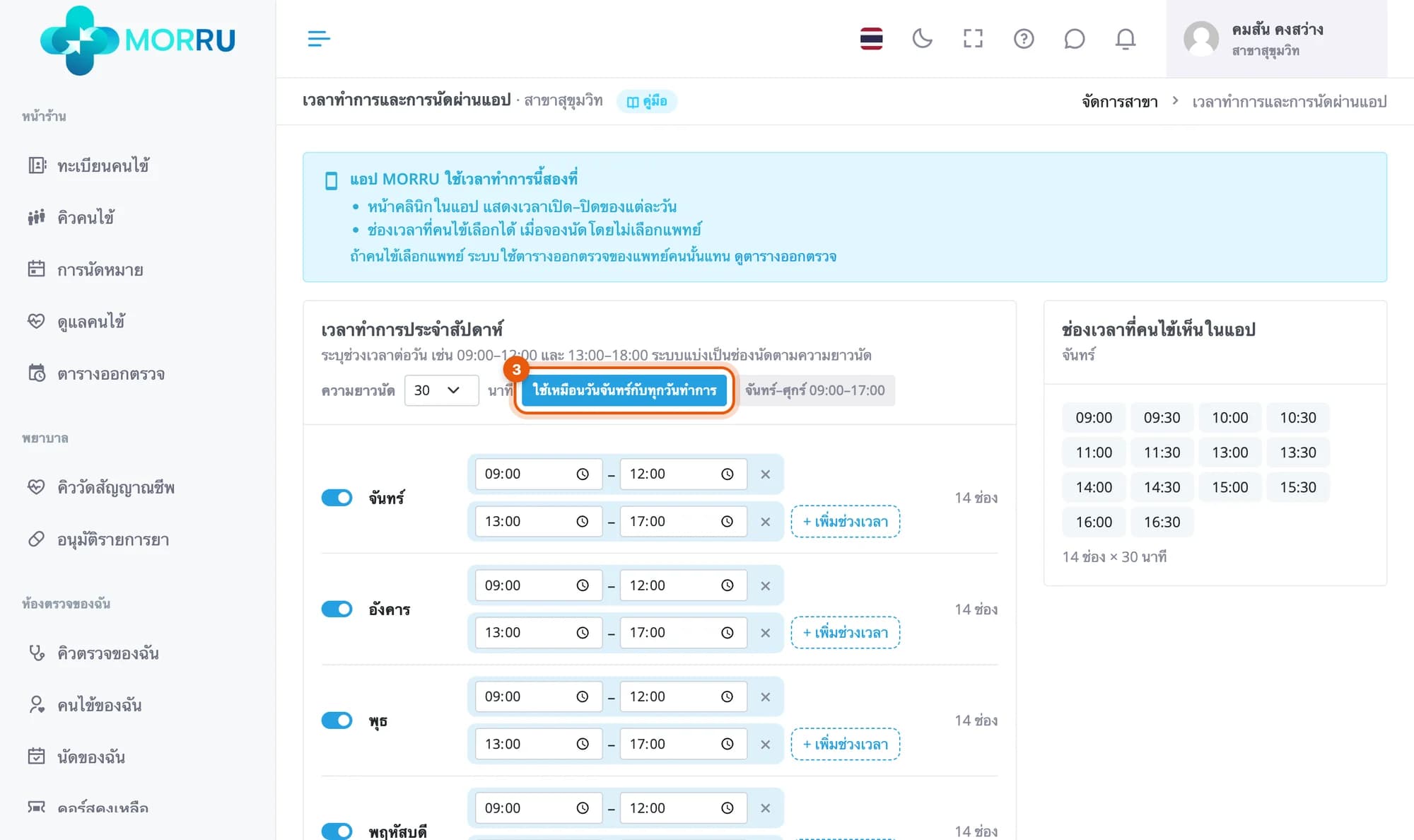Screen dimensions: 1414x840
Task: Add time range for อังคาร
Action: (845, 632)
